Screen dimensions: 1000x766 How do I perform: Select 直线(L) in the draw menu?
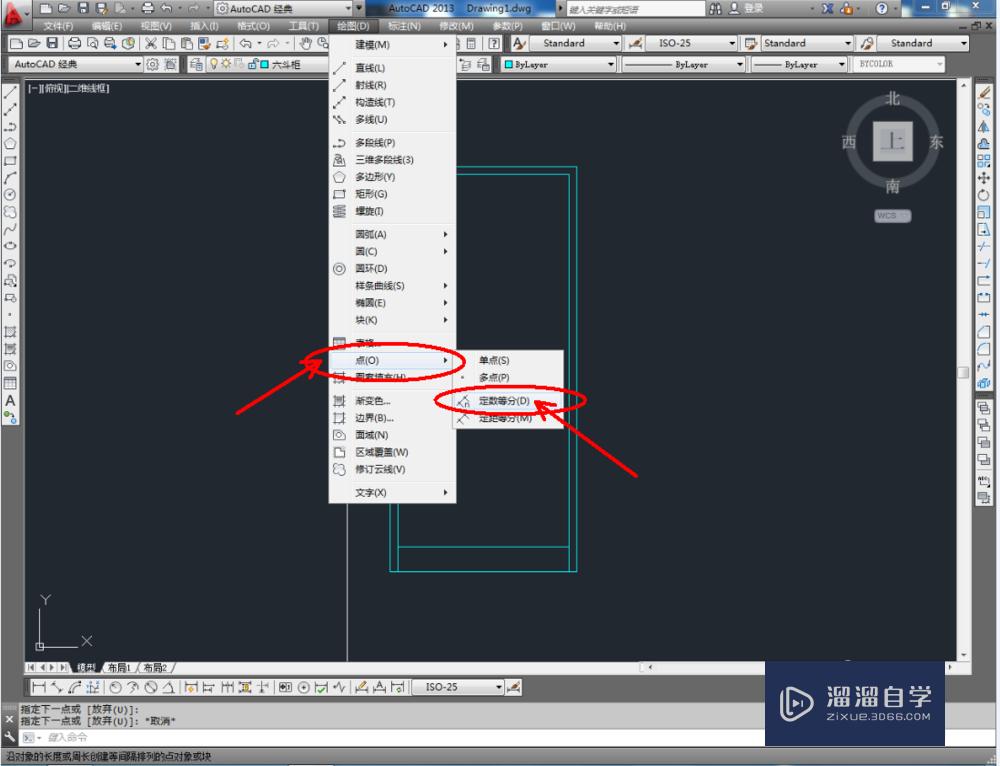coord(392,68)
